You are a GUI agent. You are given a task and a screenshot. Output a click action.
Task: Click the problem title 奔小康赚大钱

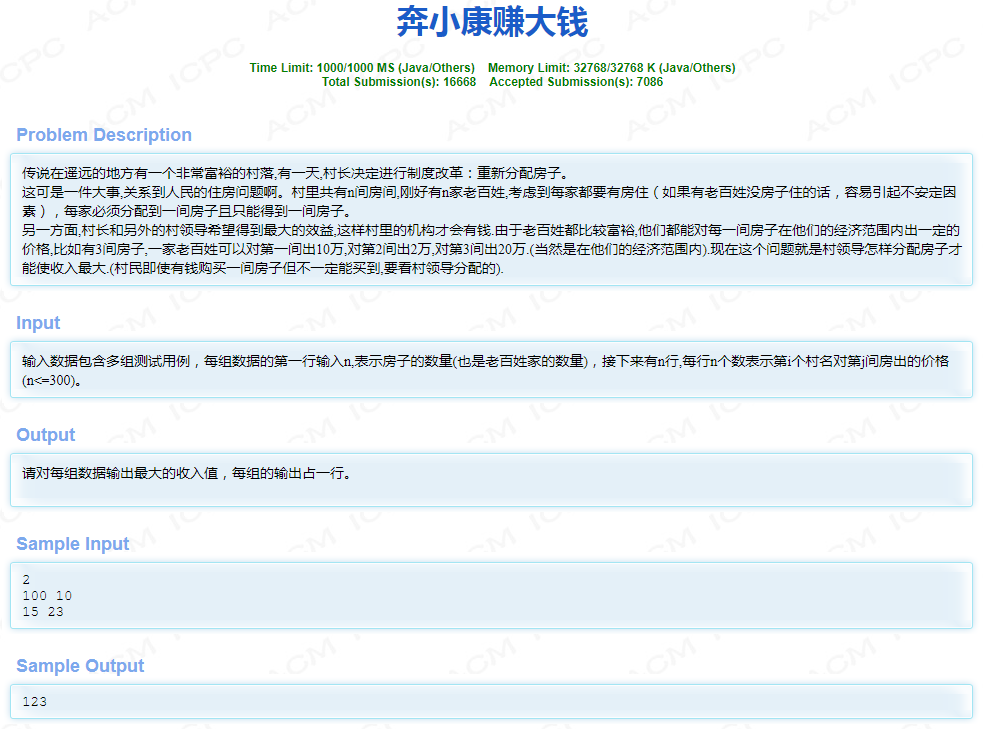pos(492,22)
